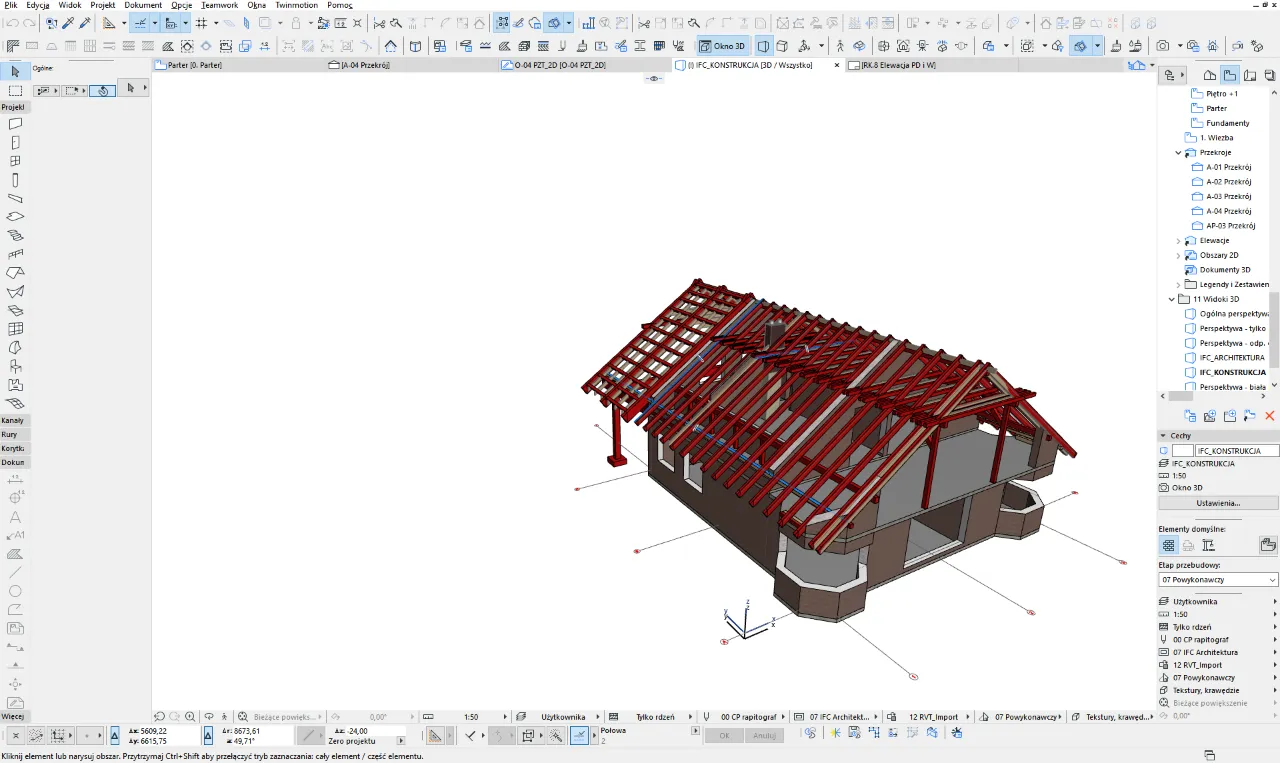
Task: Expand the Elewacje tree node
Action: tap(1179, 241)
